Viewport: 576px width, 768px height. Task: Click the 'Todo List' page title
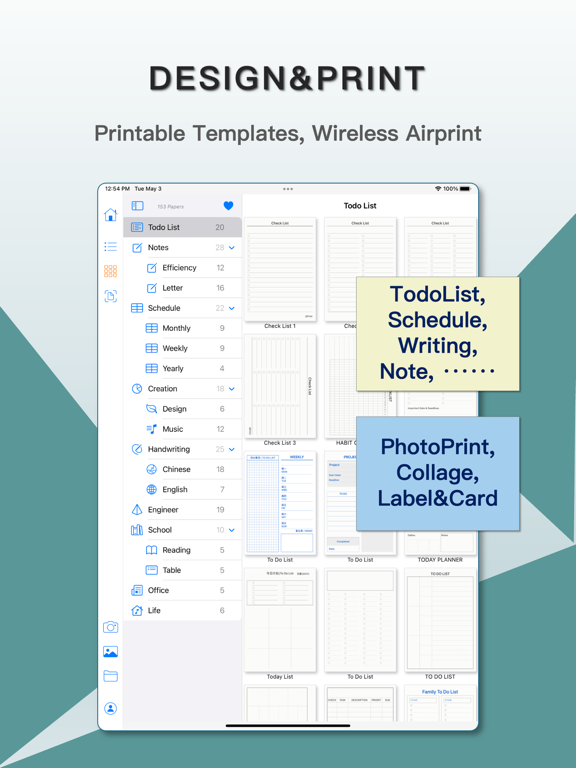click(360, 206)
